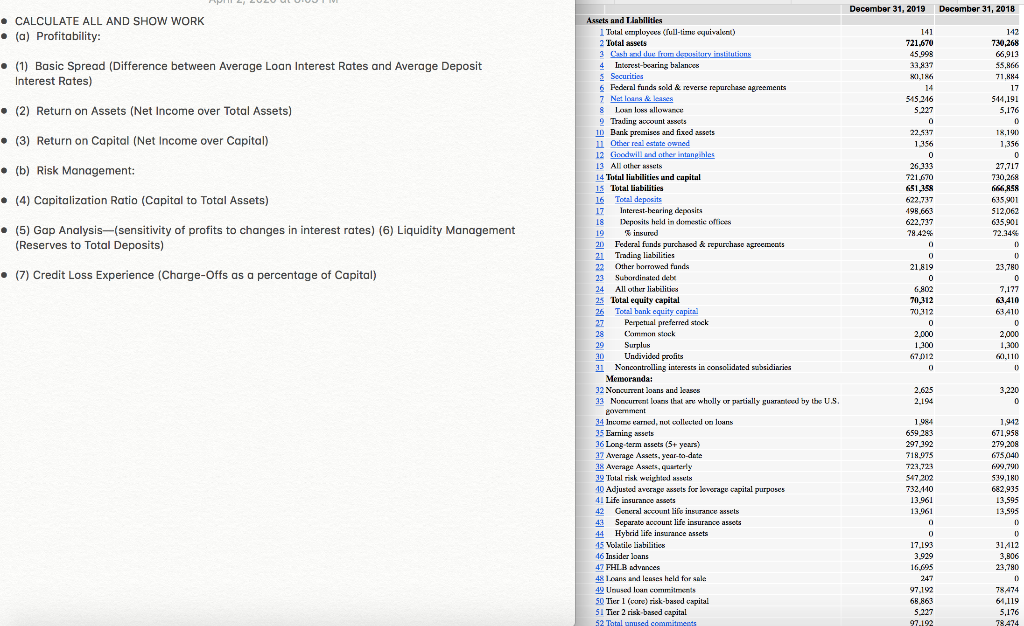Click the 'Total risk weighted assets' row label
This screenshot has height=626, width=1024.
[648, 477]
